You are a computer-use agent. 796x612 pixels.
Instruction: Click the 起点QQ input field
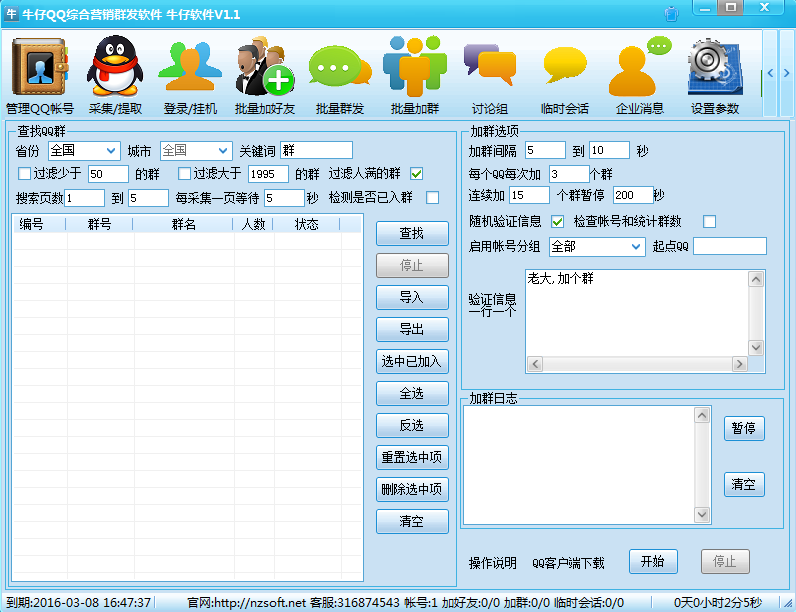coord(730,246)
